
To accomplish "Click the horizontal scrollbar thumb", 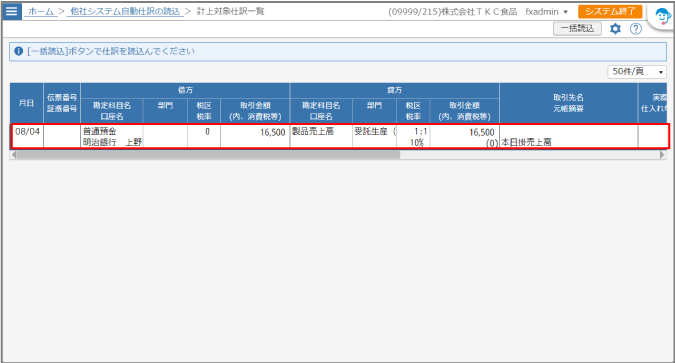I will point(208,155).
